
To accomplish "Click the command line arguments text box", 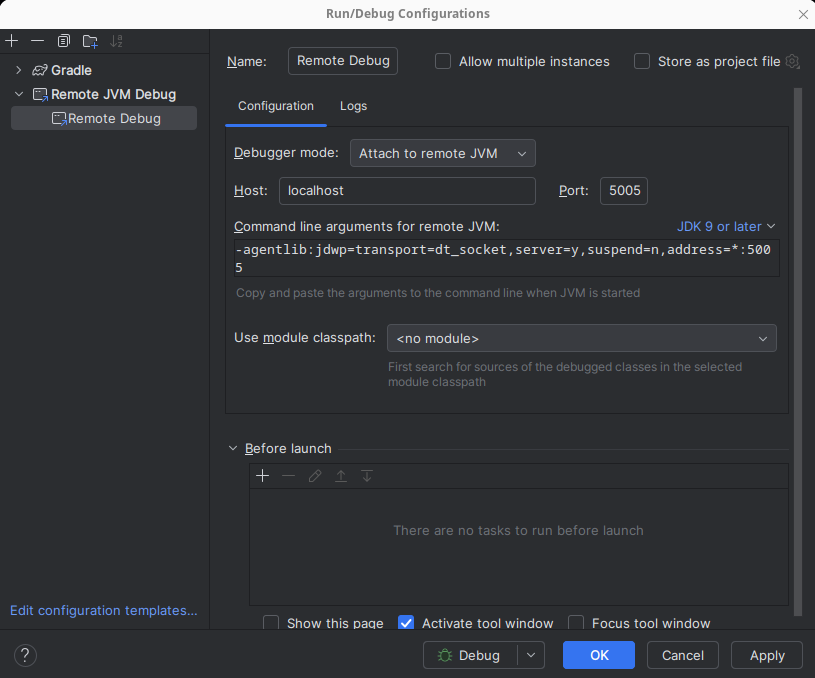I will click(507, 258).
